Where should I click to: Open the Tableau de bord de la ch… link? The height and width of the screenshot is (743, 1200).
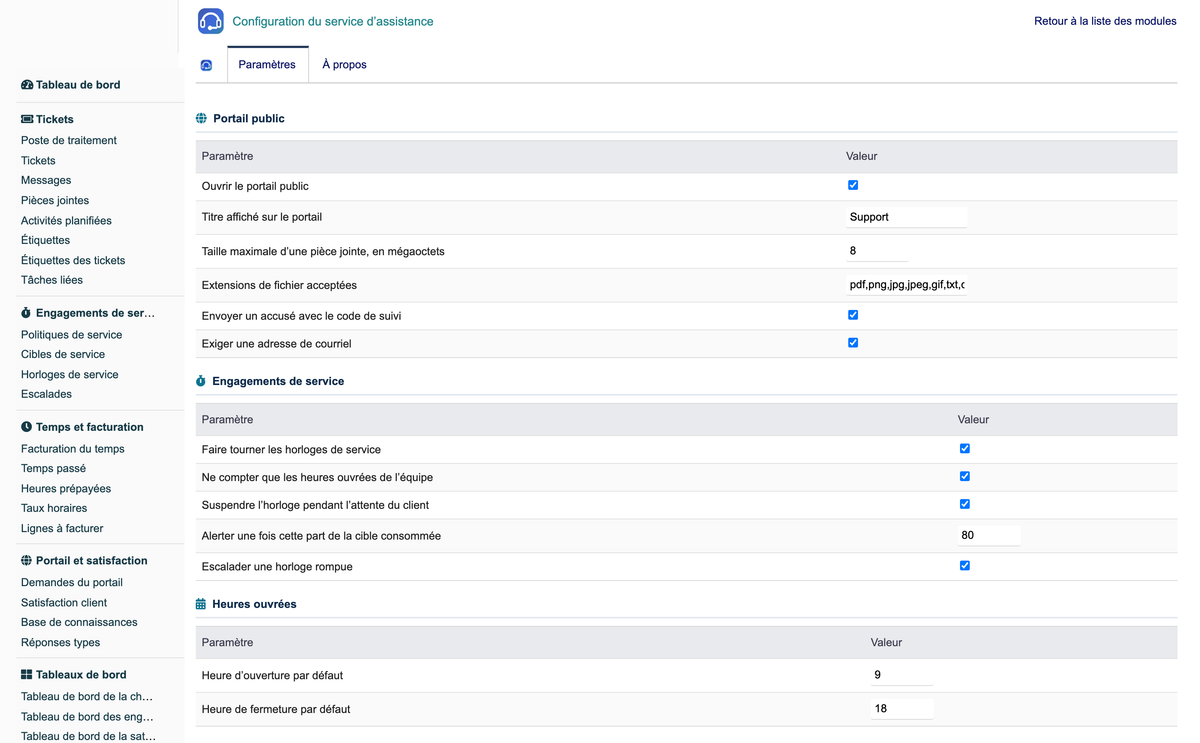point(87,697)
